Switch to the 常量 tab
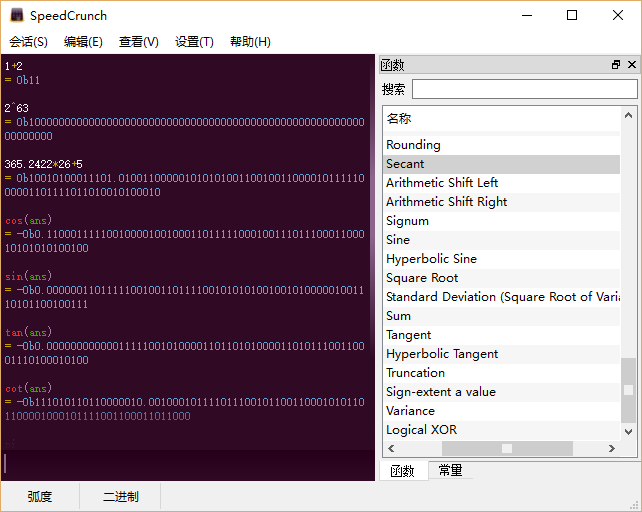The width and height of the screenshot is (642, 512). [x=450, y=471]
